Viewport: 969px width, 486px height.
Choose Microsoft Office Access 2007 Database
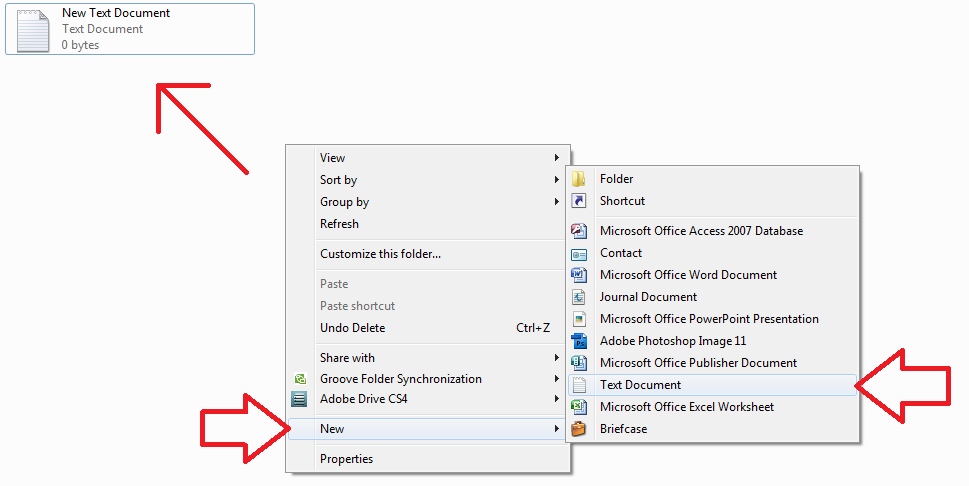[x=713, y=231]
